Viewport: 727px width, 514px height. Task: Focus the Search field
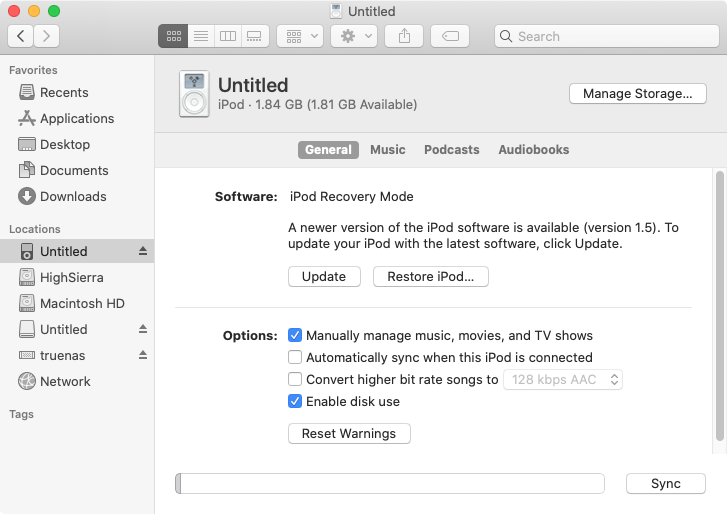(607, 36)
